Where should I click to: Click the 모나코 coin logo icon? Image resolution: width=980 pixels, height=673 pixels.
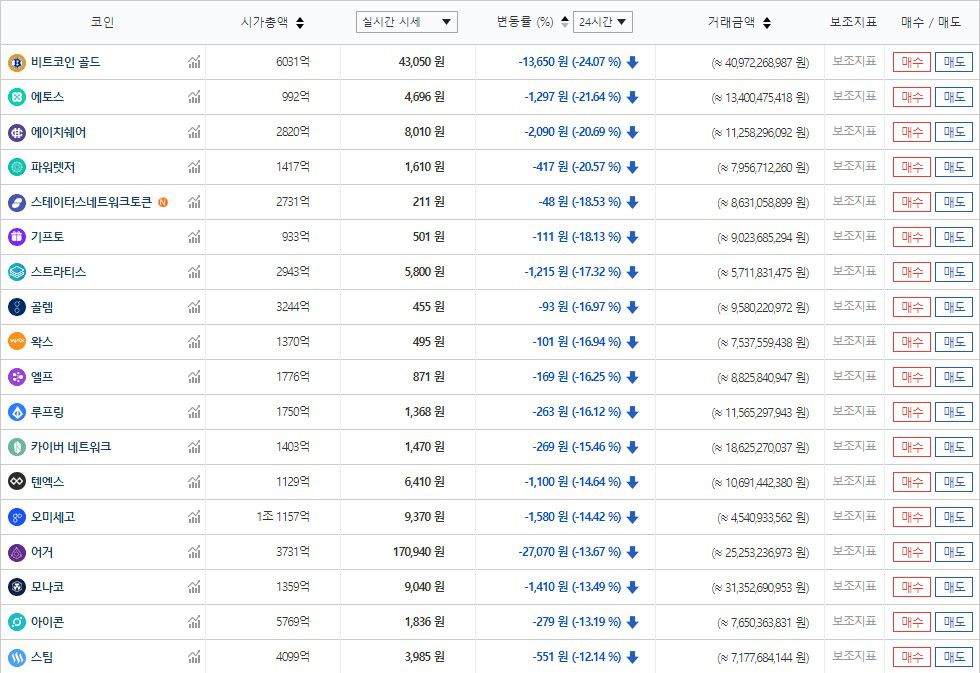[x=16, y=587]
